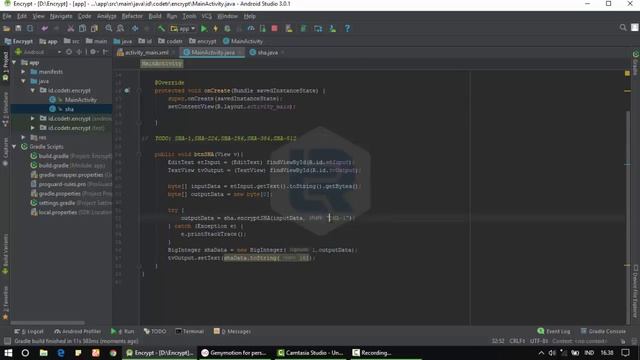Screen dimensions: 640x360
Task: Click the Find magnifier icon
Action: [x=109, y=29]
